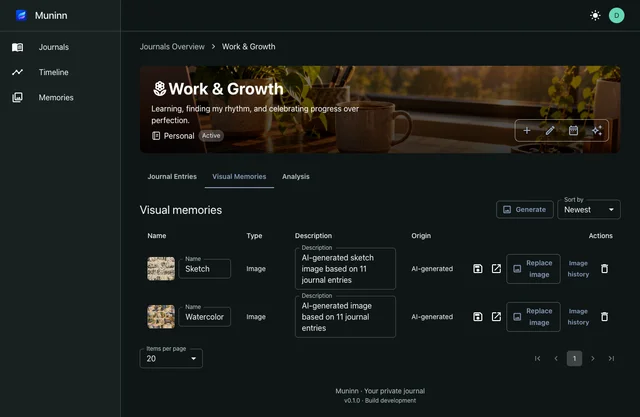This screenshot has width=640, height=417.
Task: Navigate to Journals Overview breadcrumb
Action: [x=172, y=47]
